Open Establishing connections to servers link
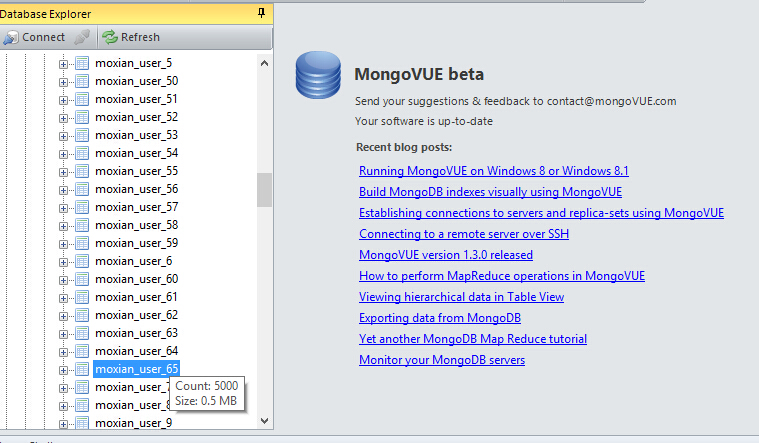Viewport: 759px width, 443px height. click(x=541, y=213)
